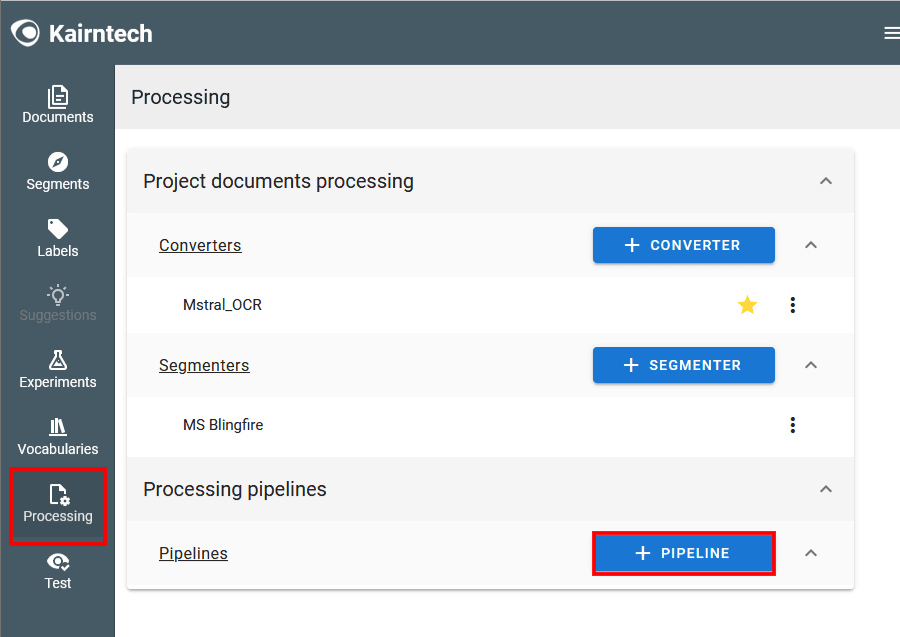Click the add Pipeline button
900x637 pixels.
[x=683, y=553]
